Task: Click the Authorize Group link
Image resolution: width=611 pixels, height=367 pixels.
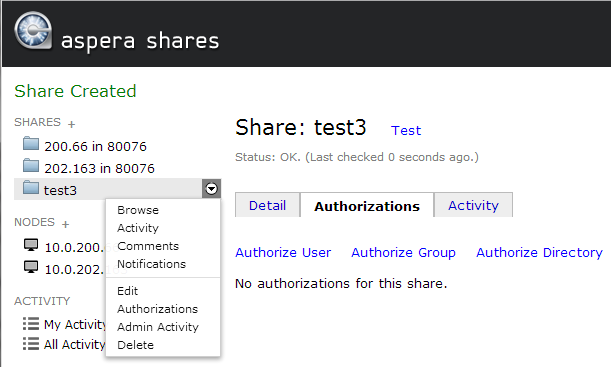Action: [x=403, y=252]
